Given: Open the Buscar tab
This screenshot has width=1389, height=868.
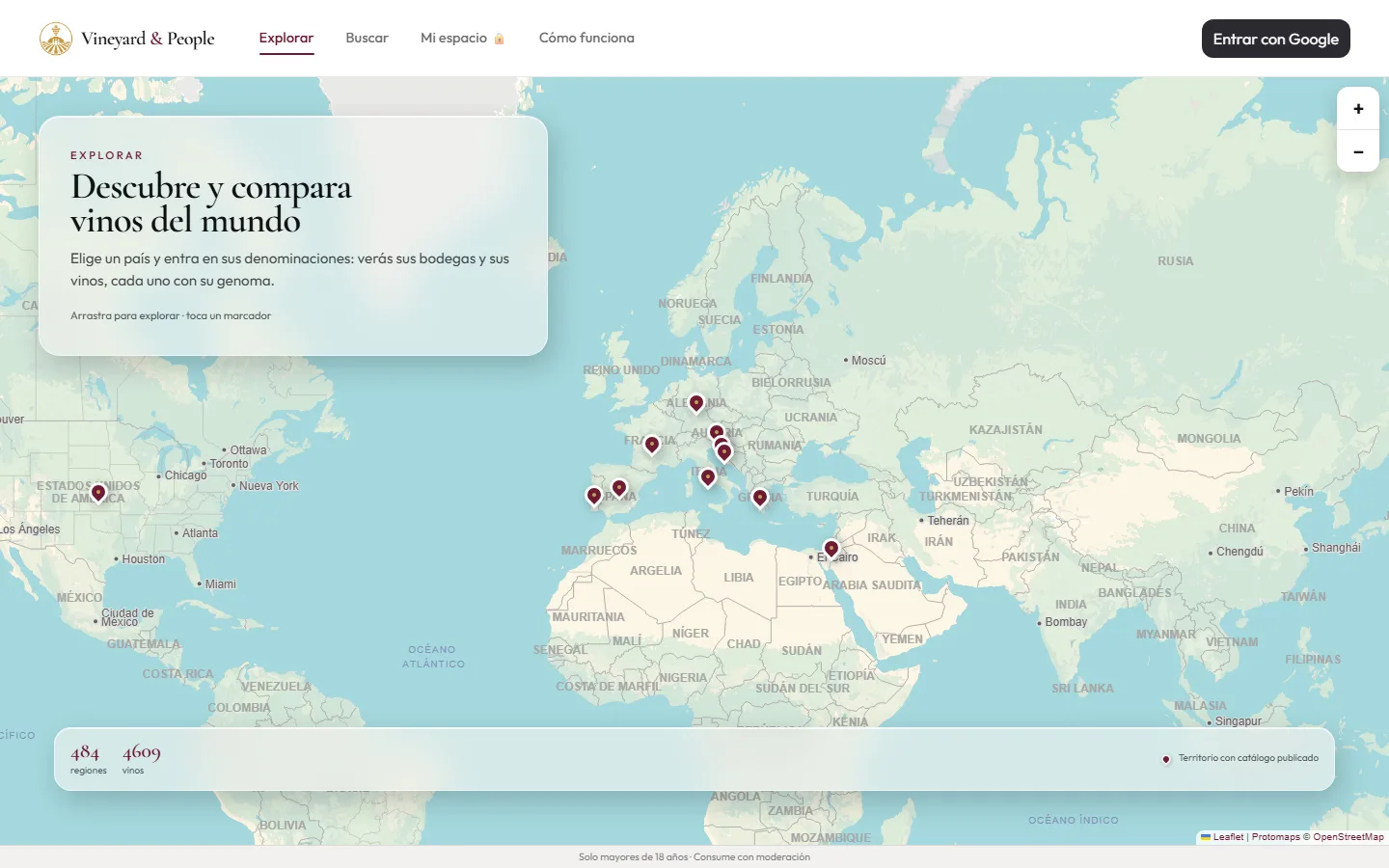Looking at the screenshot, I should [x=367, y=38].
